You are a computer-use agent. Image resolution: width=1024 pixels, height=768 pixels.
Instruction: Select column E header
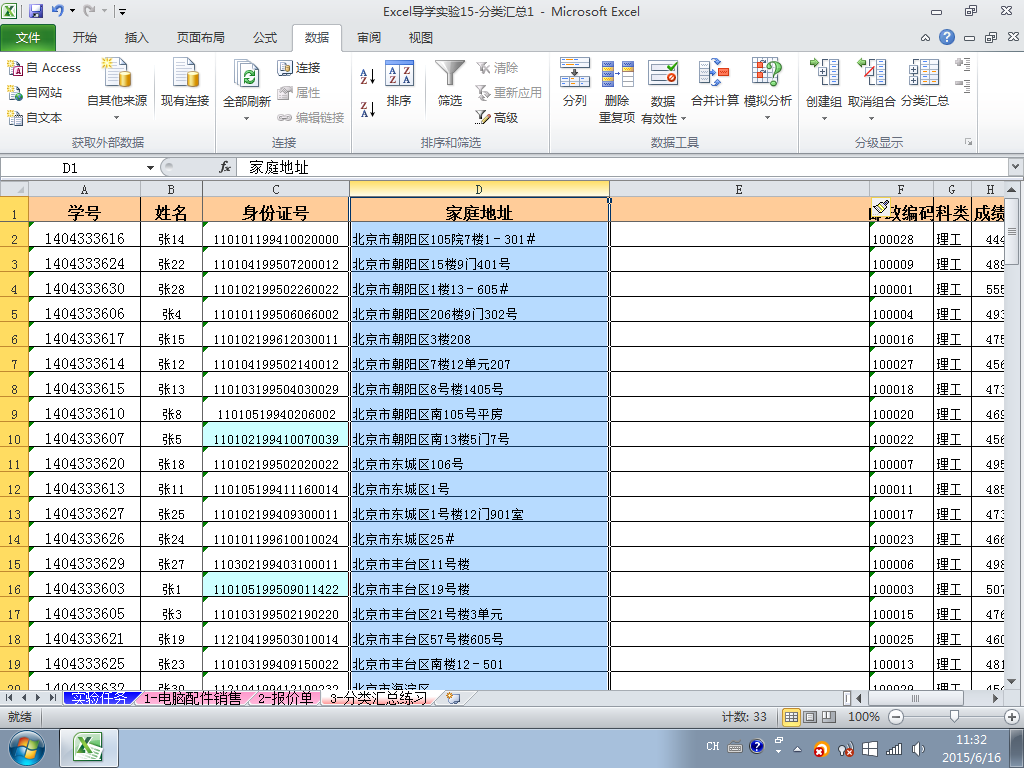pos(739,189)
